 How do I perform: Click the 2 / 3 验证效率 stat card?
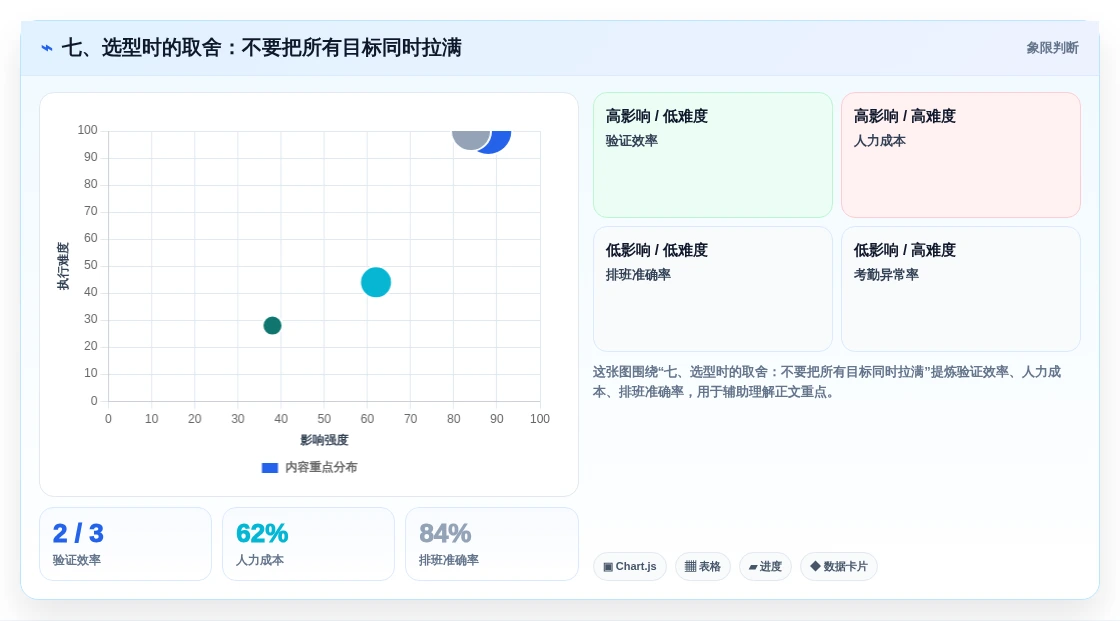pos(126,544)
